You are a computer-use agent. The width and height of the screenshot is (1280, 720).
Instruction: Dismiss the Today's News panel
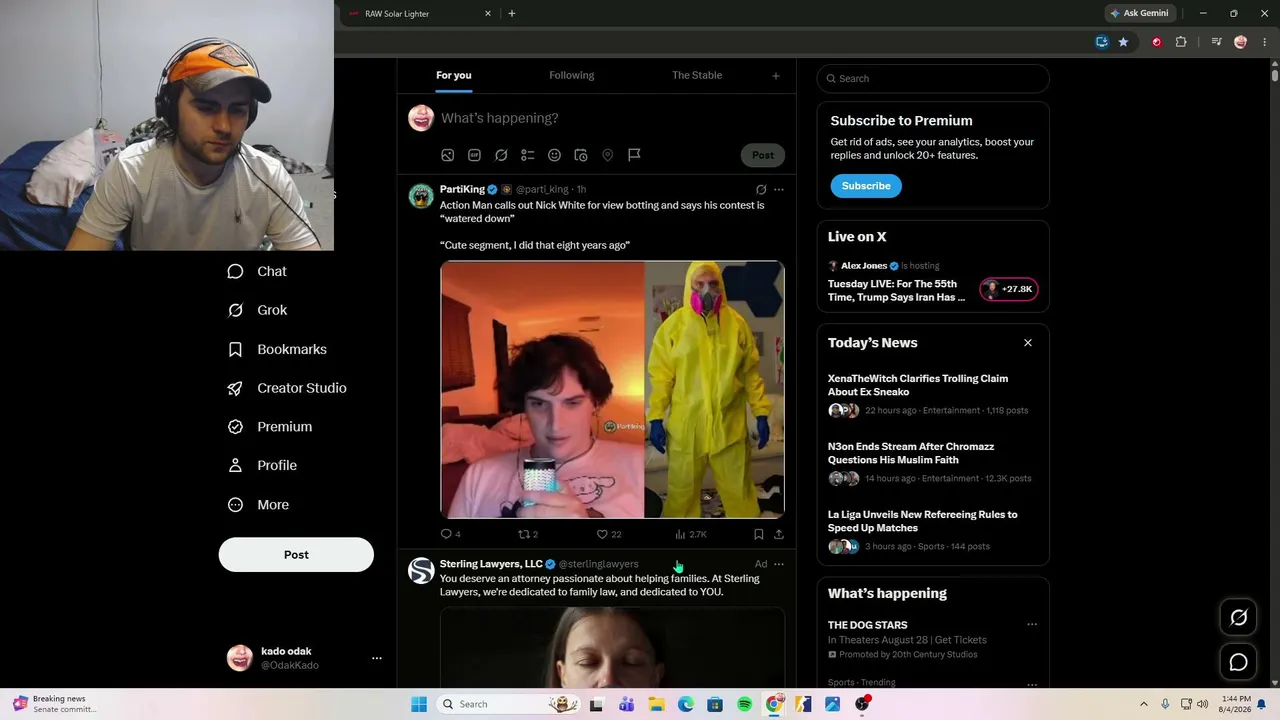tap(1027, 343)
